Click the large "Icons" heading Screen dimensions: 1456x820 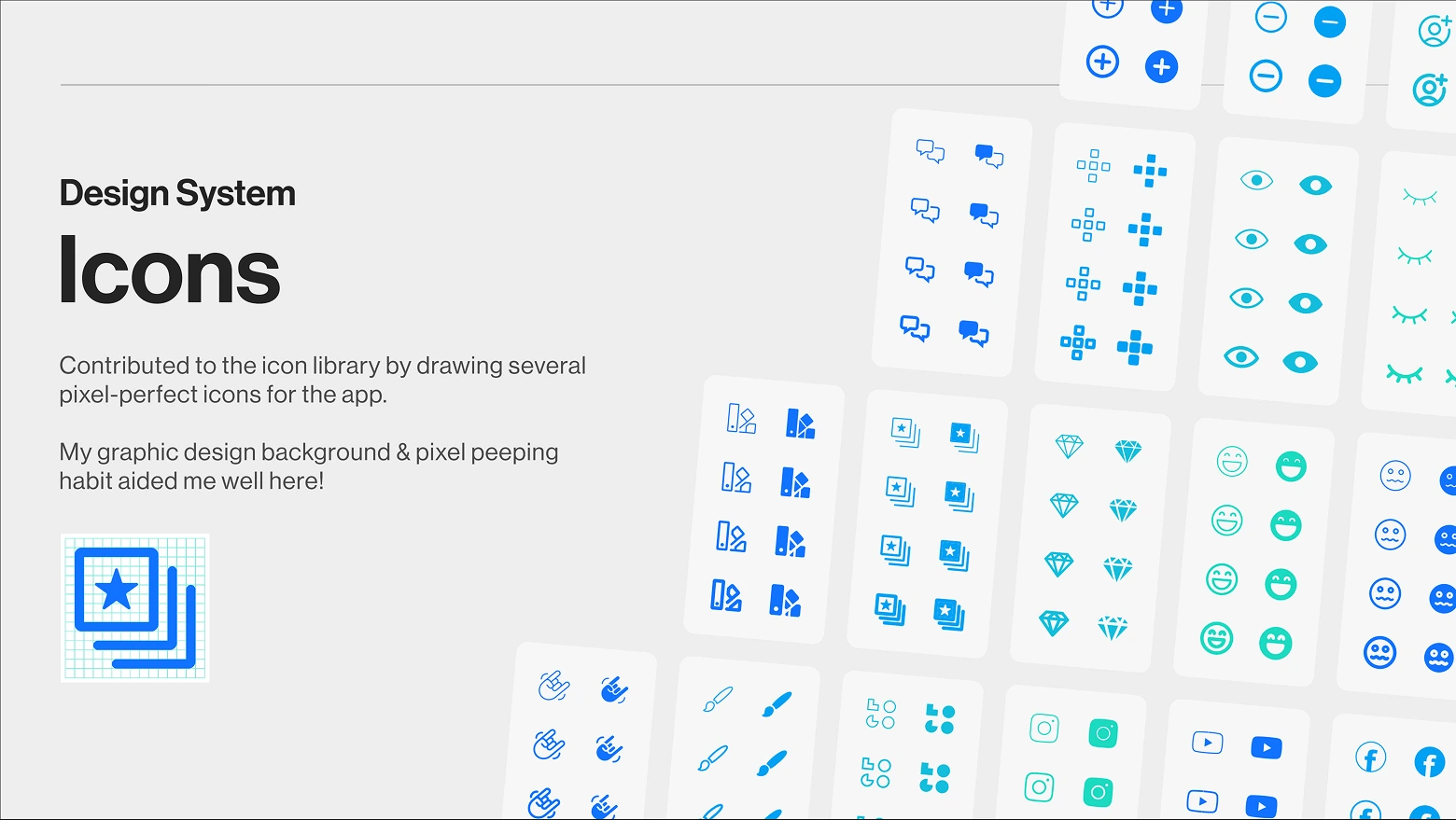[169, 271]
